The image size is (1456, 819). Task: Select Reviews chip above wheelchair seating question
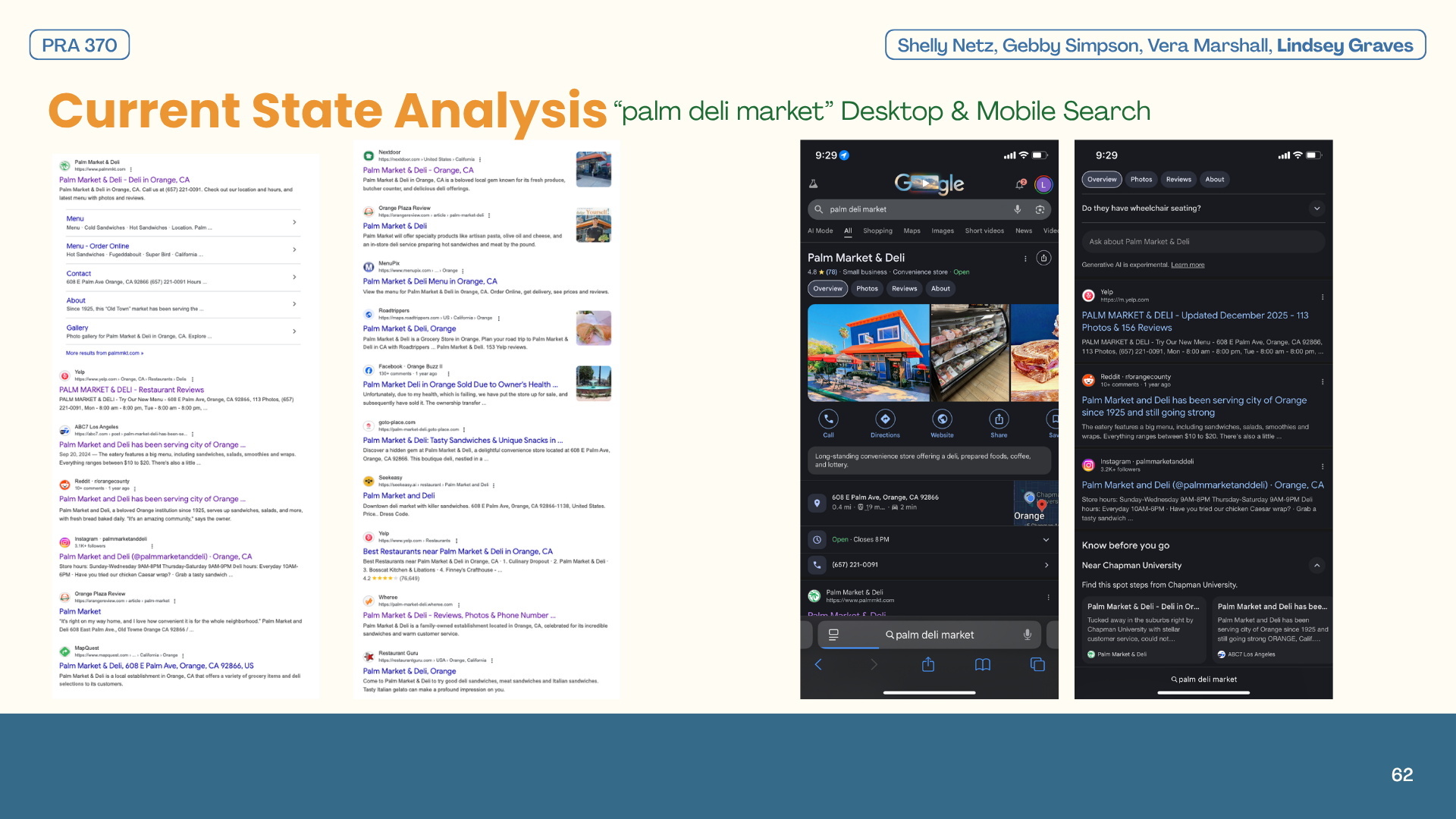pyautogui.click(x=1178, y=180)
